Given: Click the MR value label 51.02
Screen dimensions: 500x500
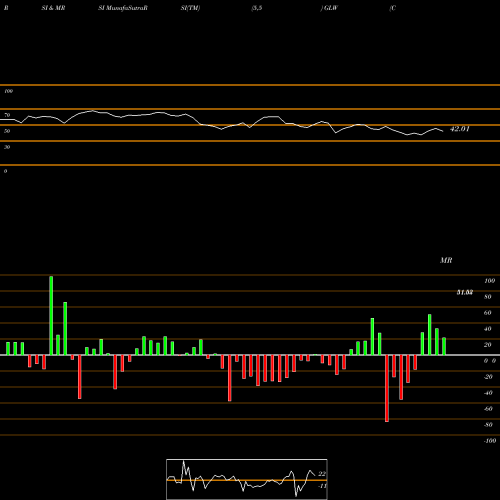Looking at the screenshot, I should coord(465,292).
